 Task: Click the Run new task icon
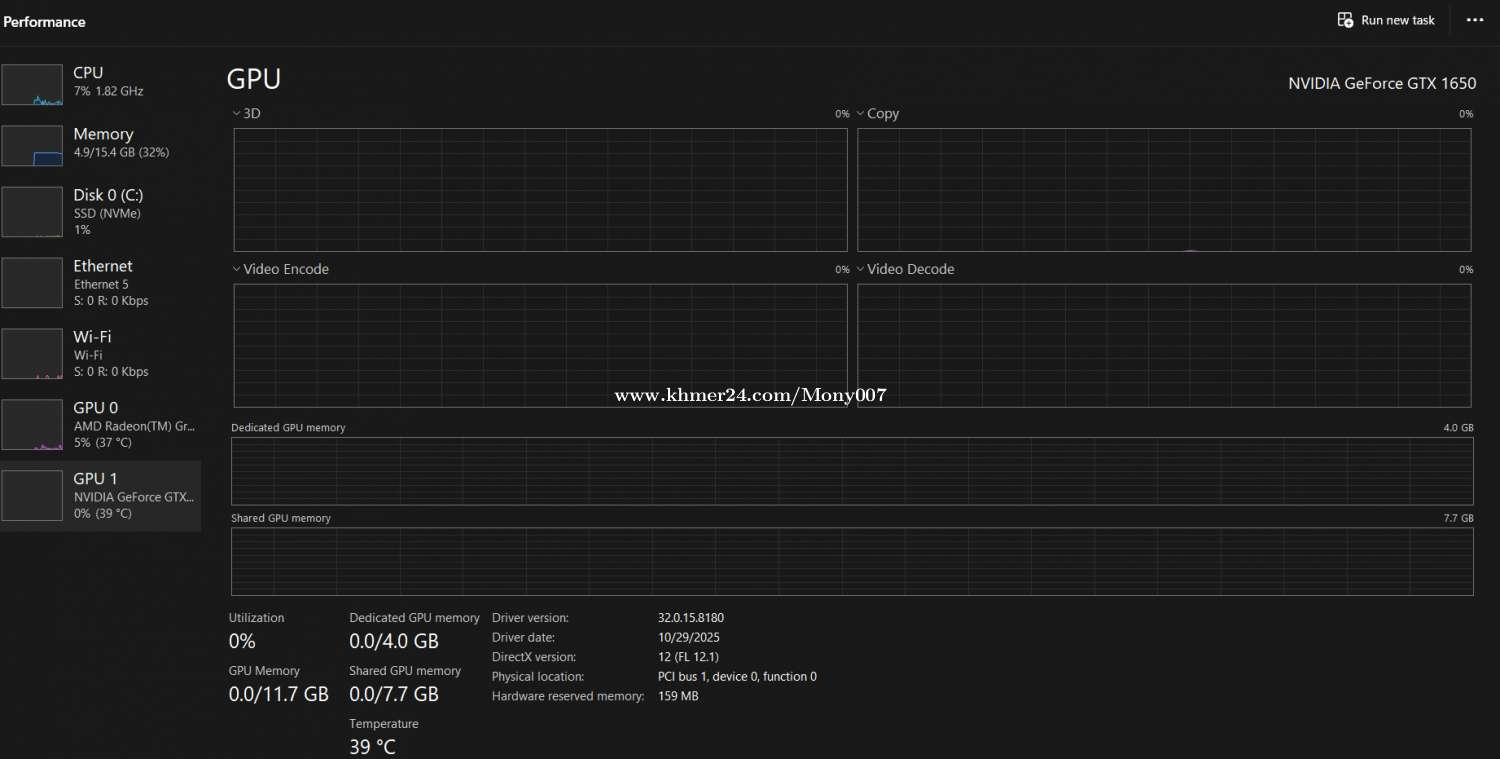point(1346,20)
